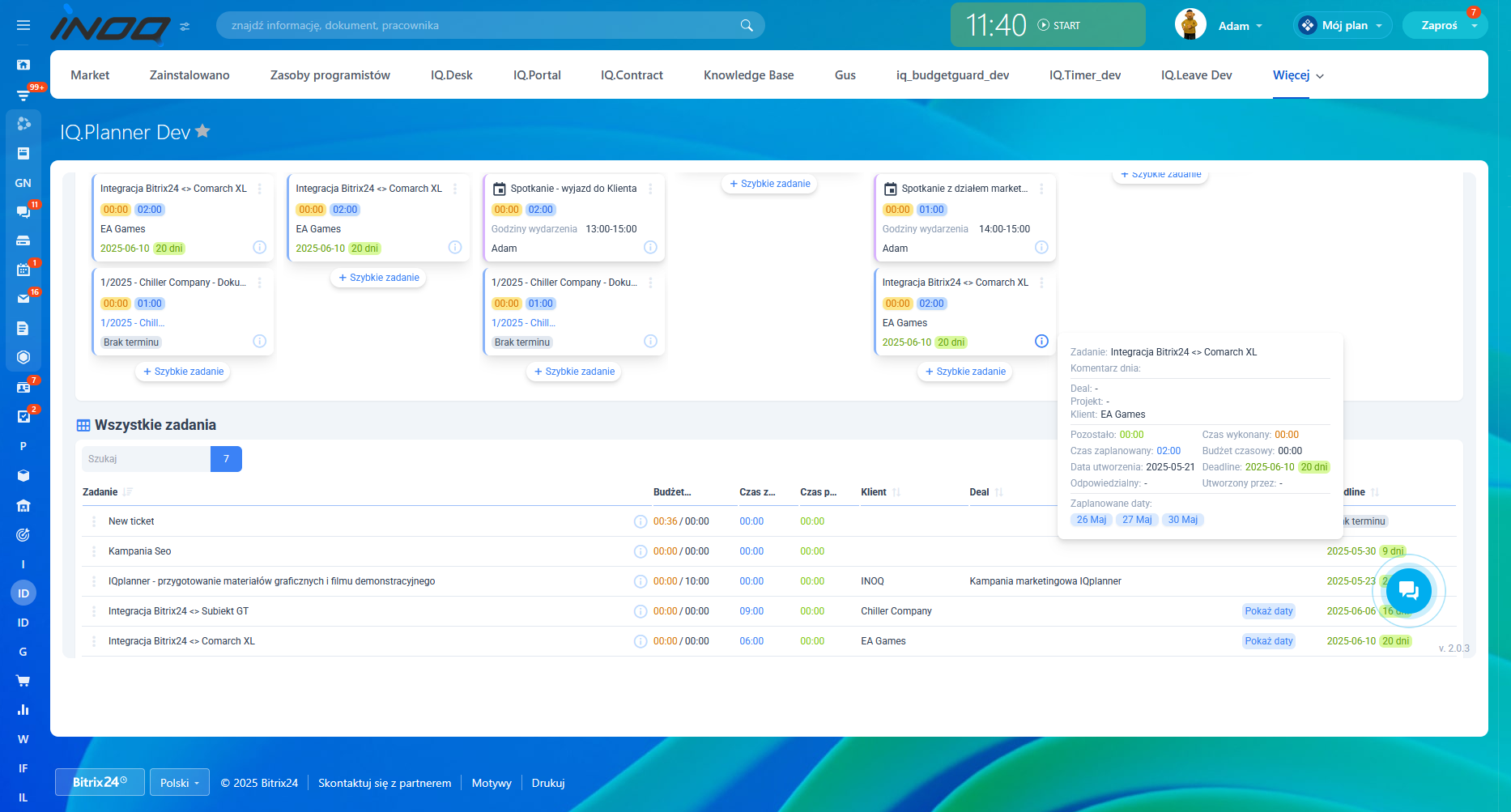Viewport: 1511px width, 812px height.
Task: Open the hamburger main menu
Action: [x=23, y=25]
